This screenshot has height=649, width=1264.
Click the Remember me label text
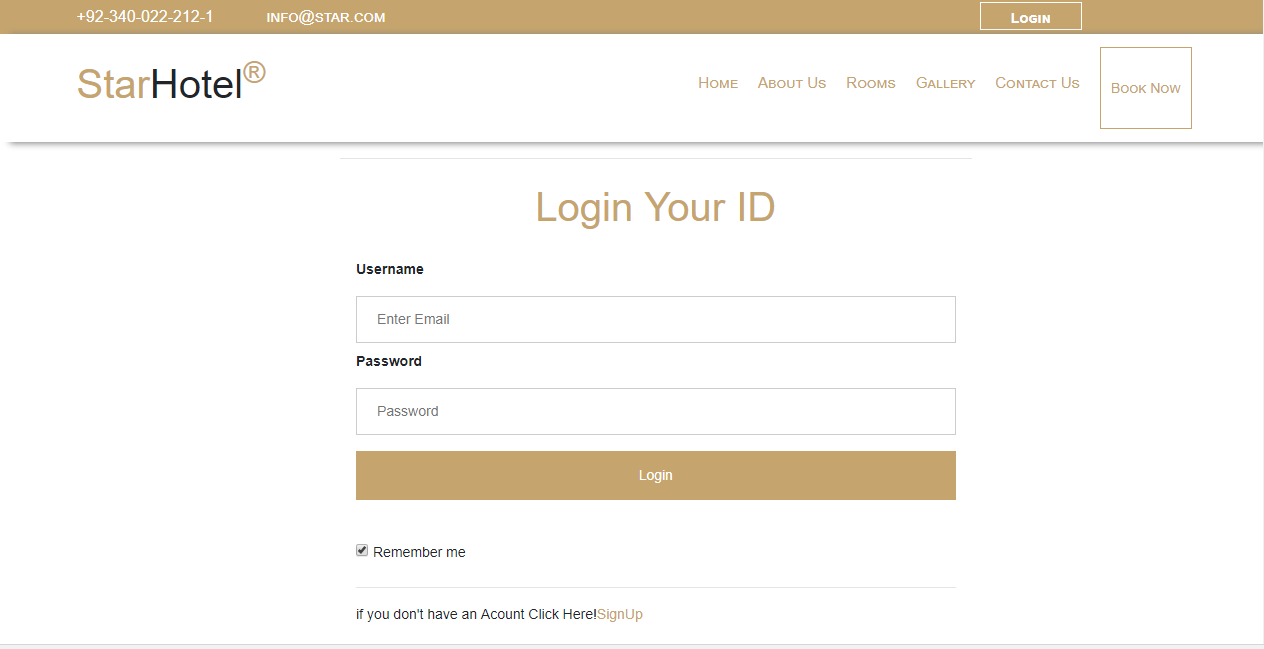point(419,552)
